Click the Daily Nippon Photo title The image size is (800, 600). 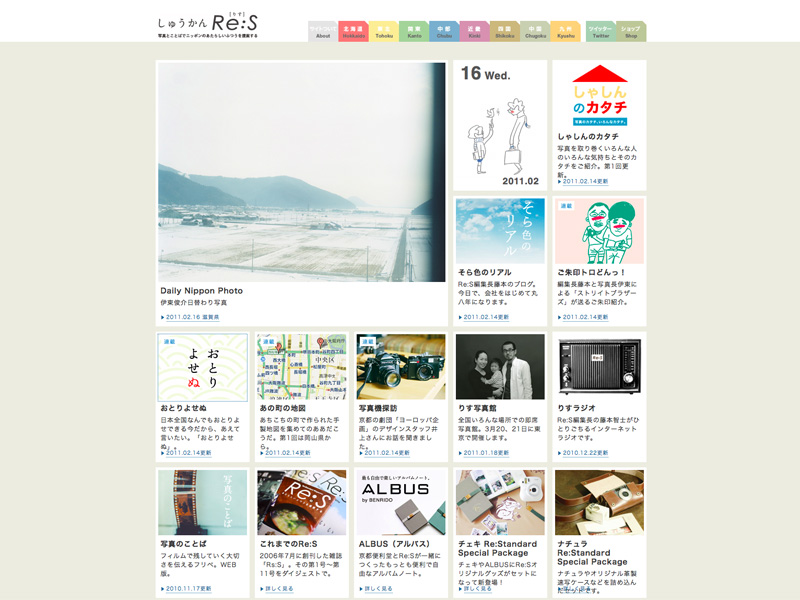(x=202, y=291)
